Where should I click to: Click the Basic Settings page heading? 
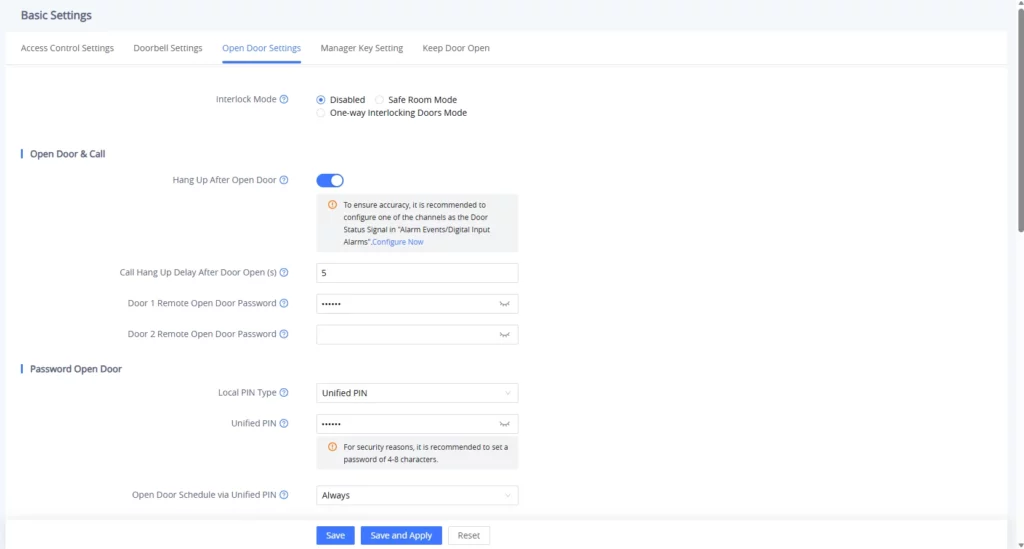(56, 15)
